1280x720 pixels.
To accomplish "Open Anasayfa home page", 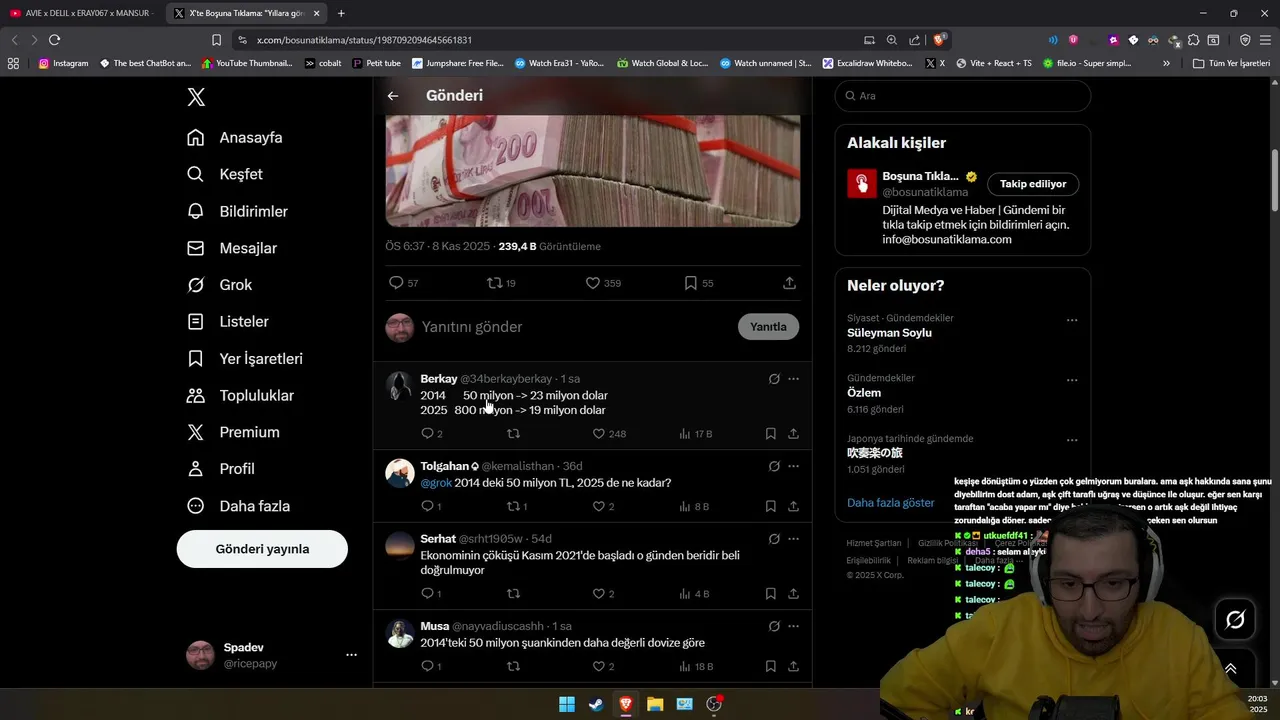I will click(235, 138).
